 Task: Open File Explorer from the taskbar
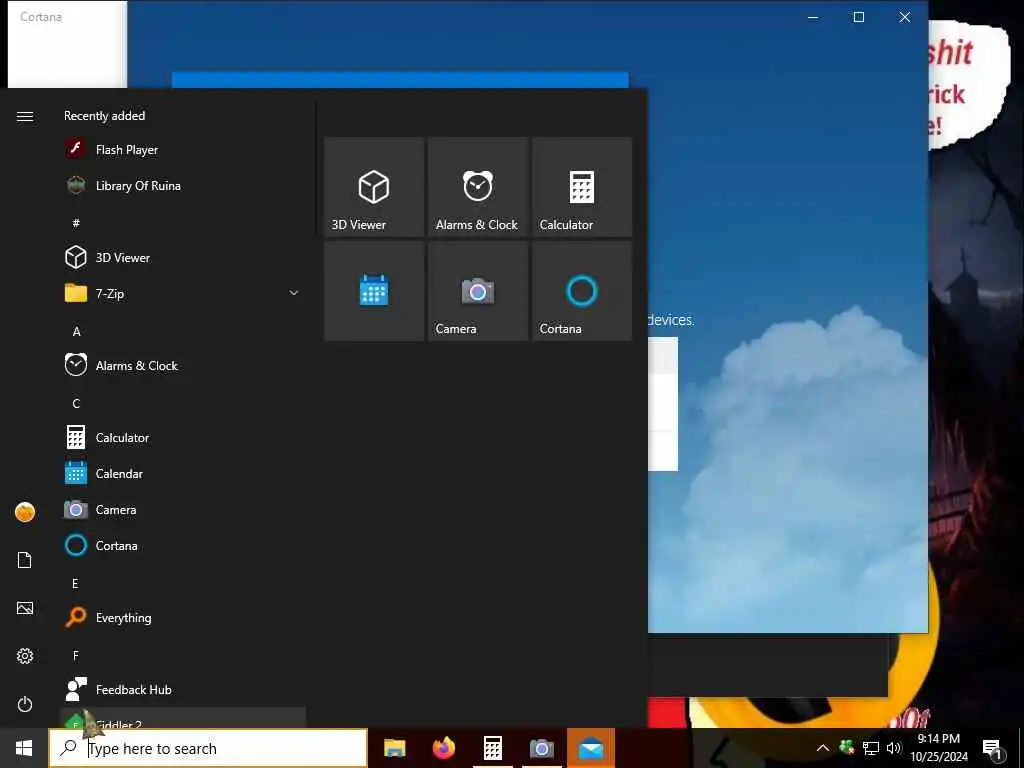pos(394,748)
